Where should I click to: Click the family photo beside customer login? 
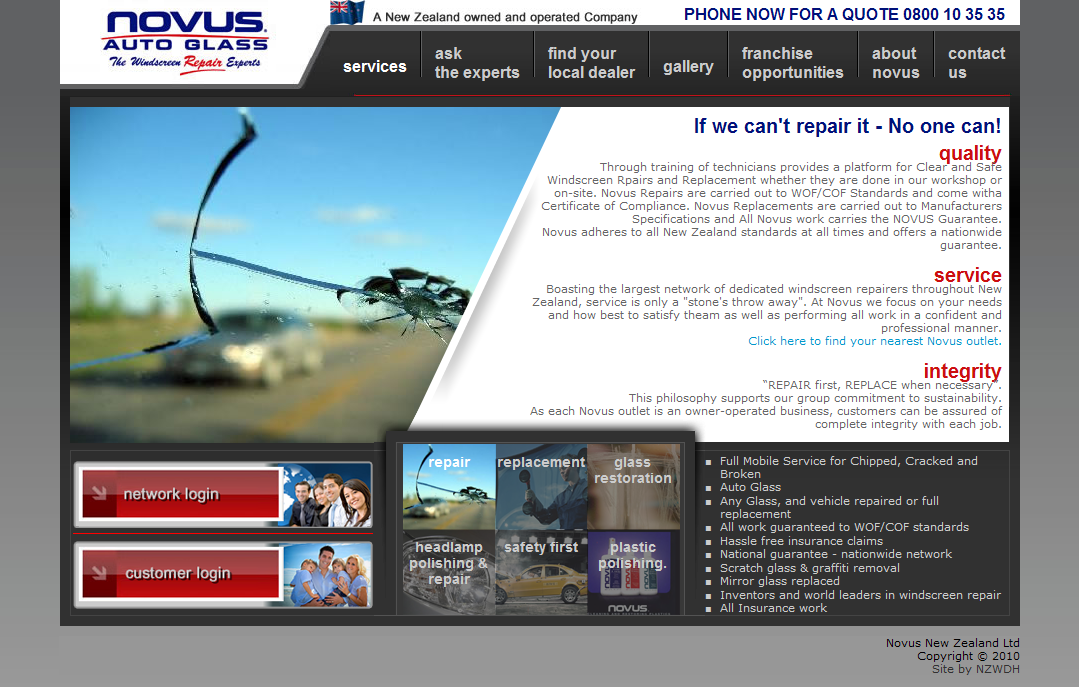tap(328, 573)
